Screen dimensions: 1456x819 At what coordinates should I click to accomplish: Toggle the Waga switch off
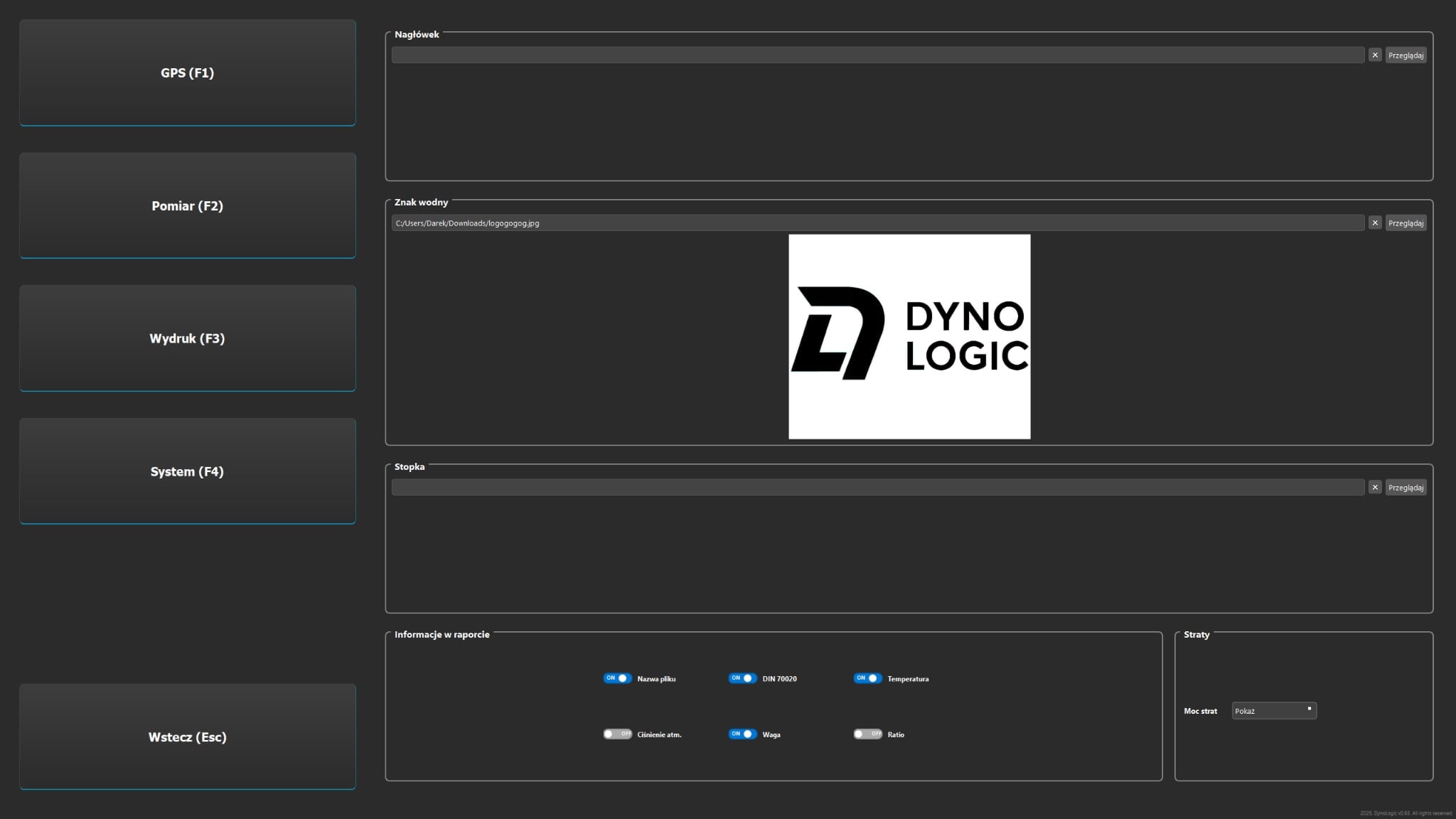742,734
